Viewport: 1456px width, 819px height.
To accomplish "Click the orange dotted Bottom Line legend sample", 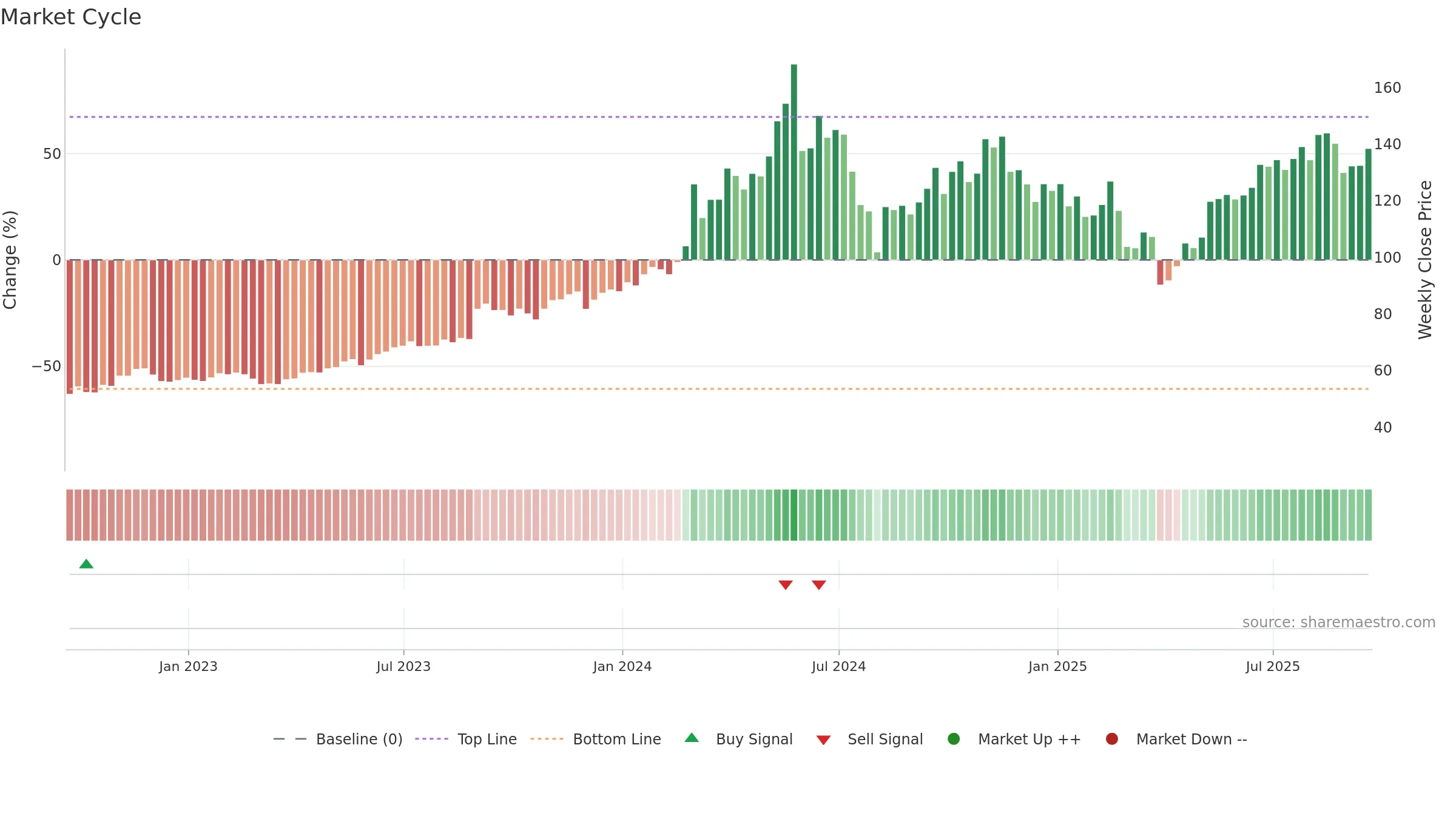I will [x=547, y=739].
